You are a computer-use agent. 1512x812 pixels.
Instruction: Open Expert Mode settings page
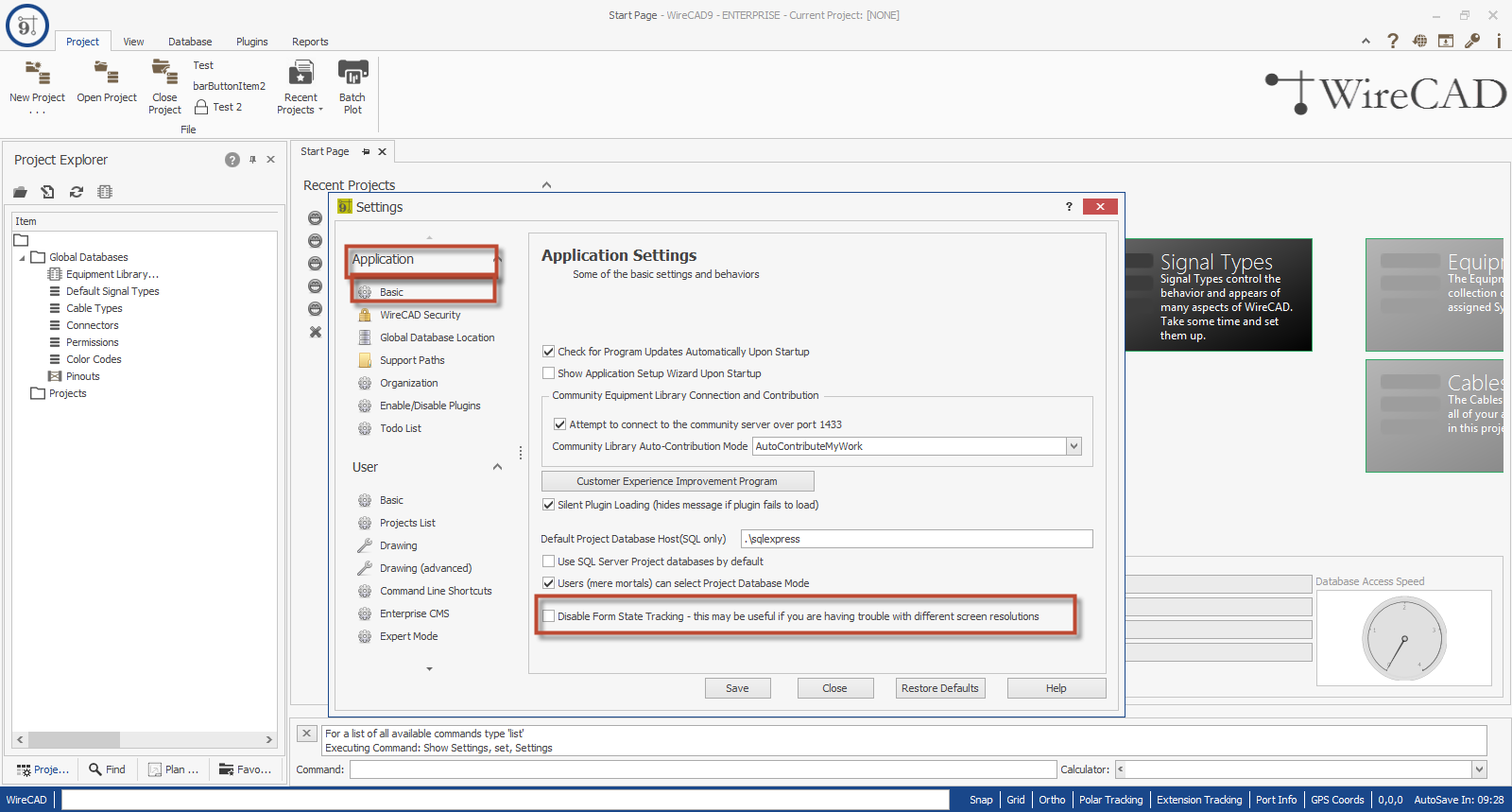[408, 636]
